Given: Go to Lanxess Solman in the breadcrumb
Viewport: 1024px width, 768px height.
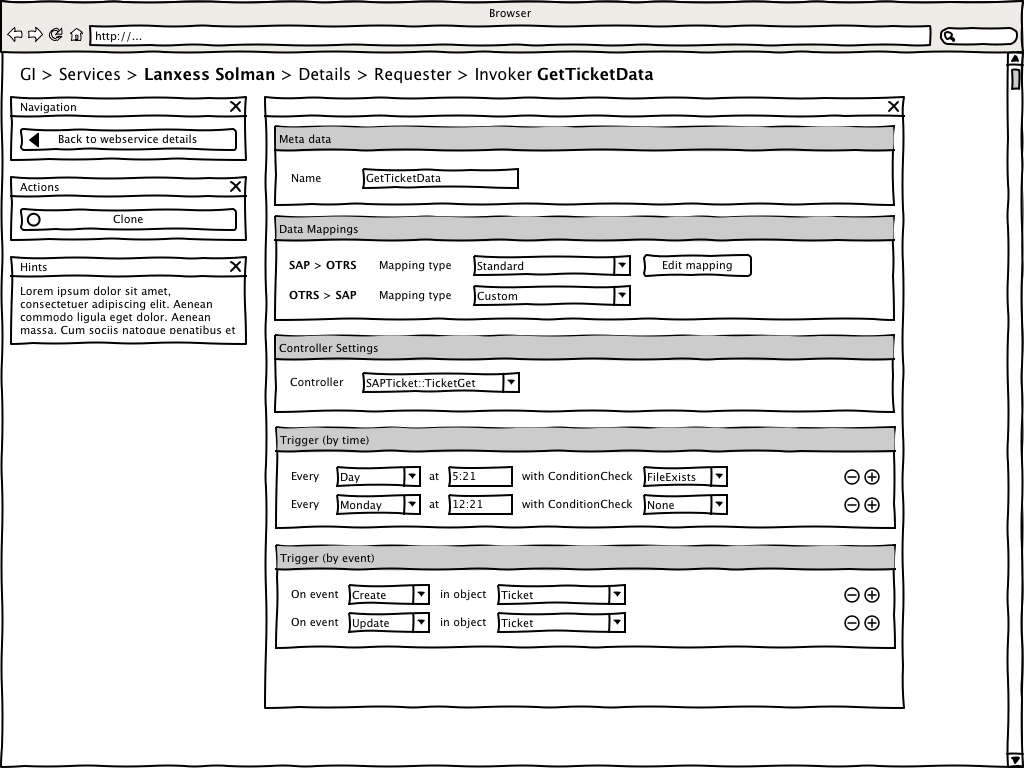Looking at the screenshot, I should pos(209,74).
